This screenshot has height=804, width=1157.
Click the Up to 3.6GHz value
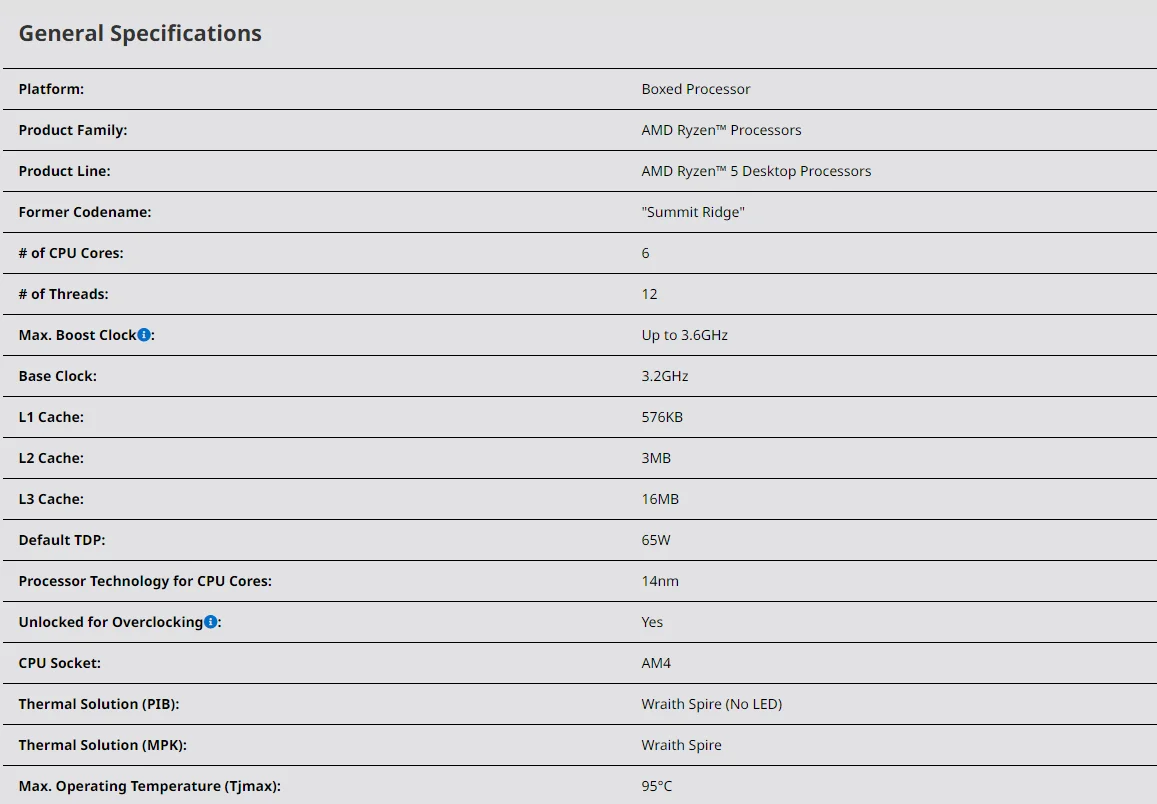(x=684, y=335)
